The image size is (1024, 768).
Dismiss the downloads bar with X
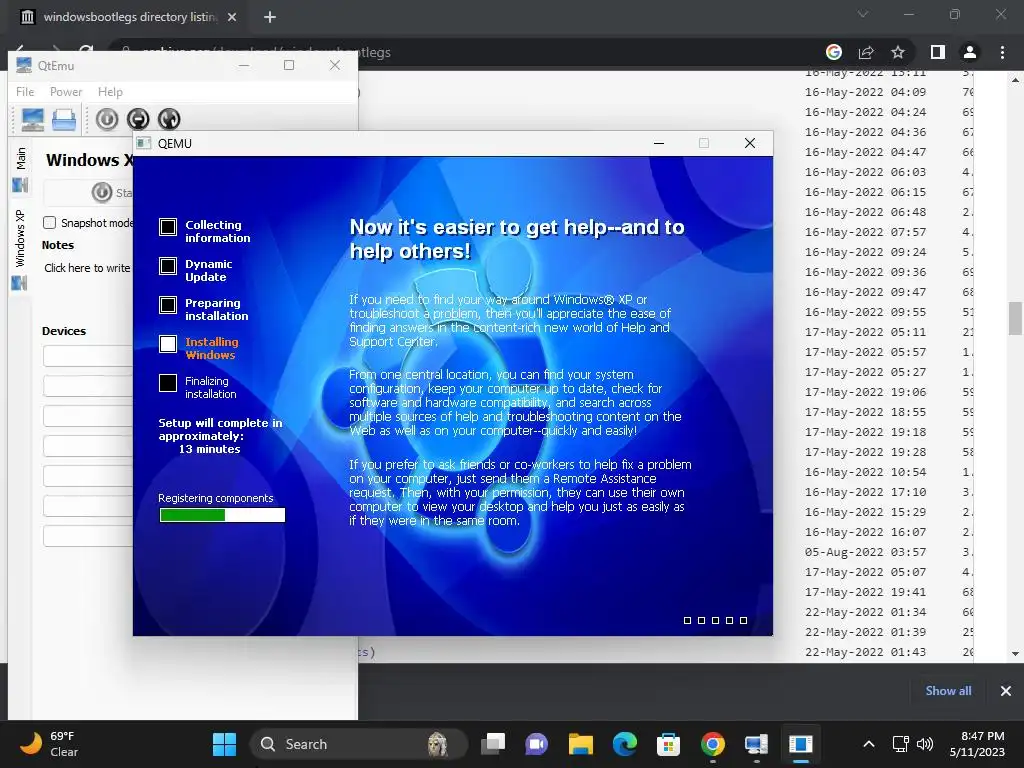[x=1006, y=690]
